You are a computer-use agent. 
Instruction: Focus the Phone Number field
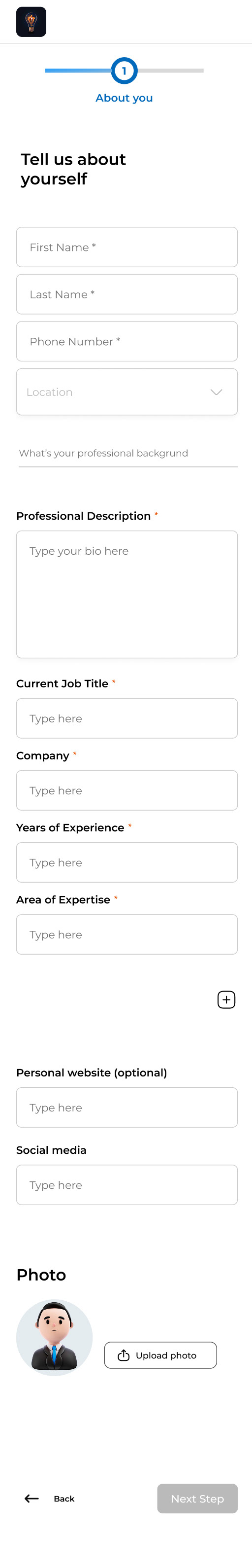(127, 342)
